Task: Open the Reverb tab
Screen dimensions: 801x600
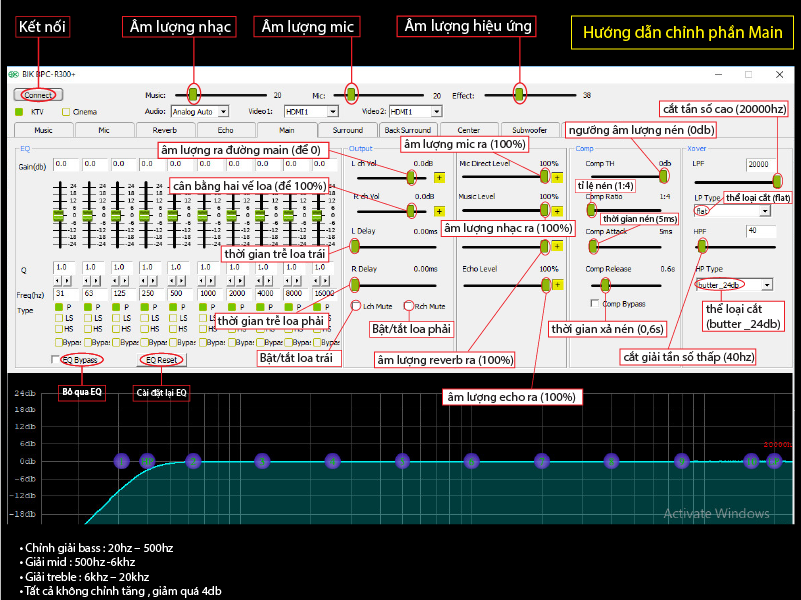Action: (165, 130)
